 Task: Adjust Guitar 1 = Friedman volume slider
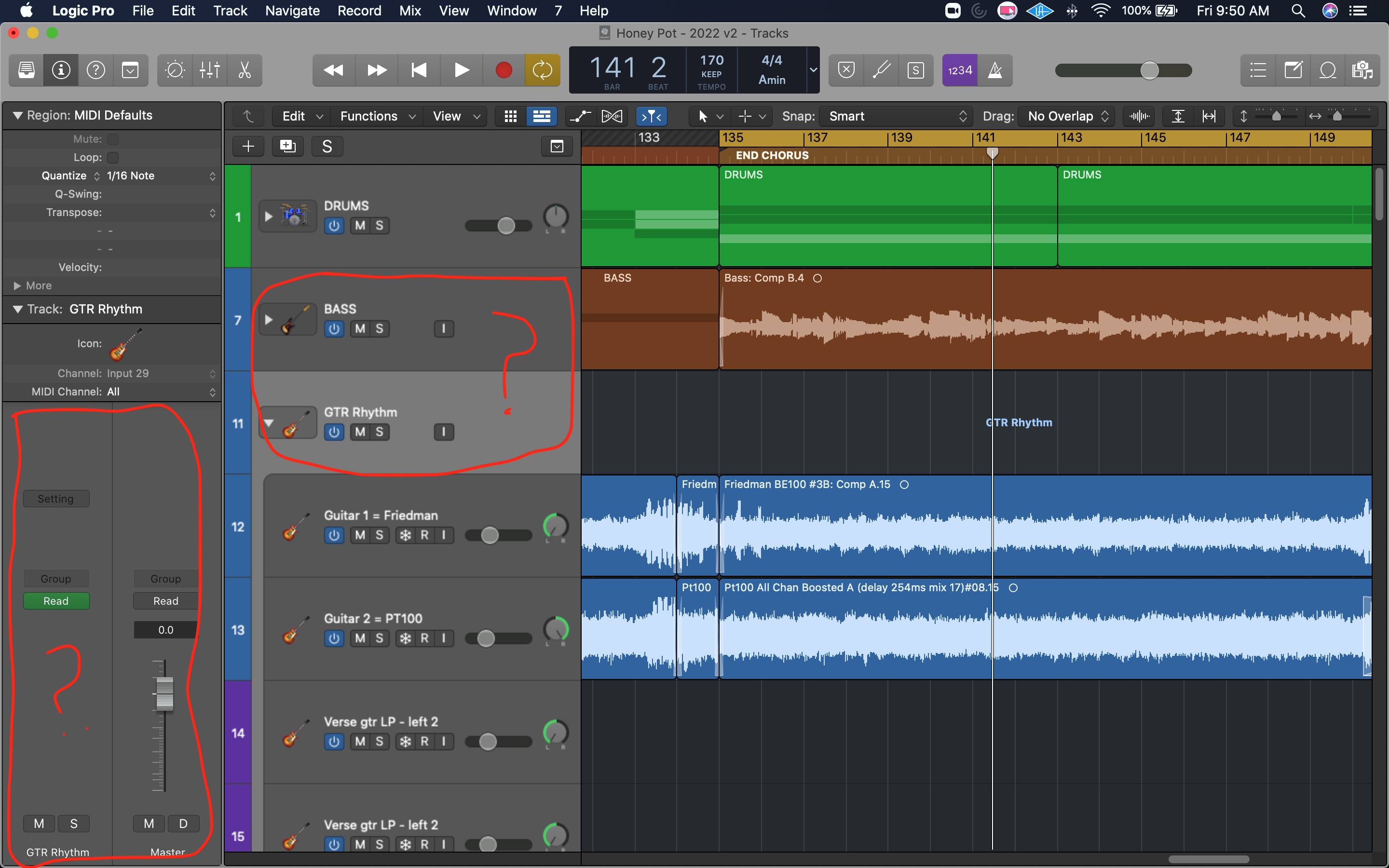coord(490,536)
